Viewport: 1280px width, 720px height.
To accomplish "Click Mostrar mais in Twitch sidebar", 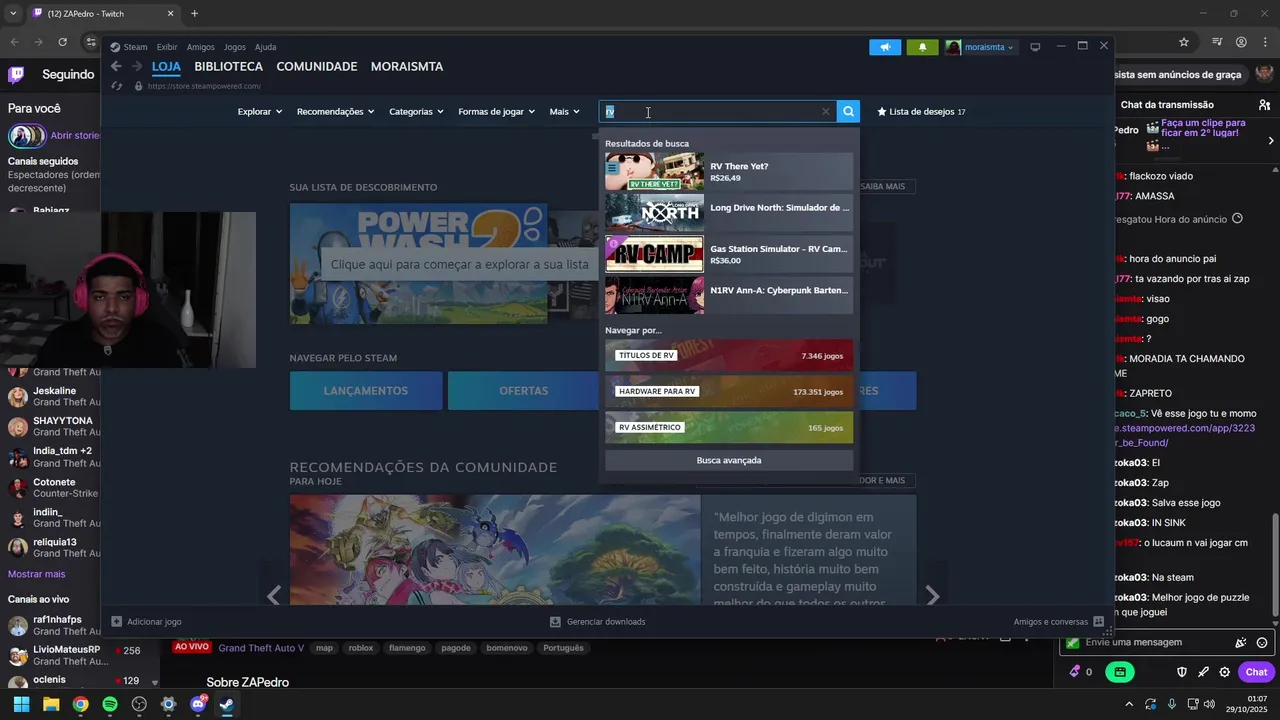I will click(37, 574).
